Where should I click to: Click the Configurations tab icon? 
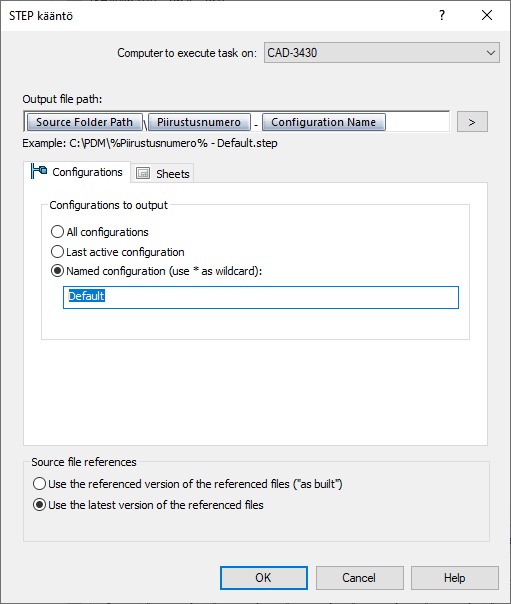point(39,171)
